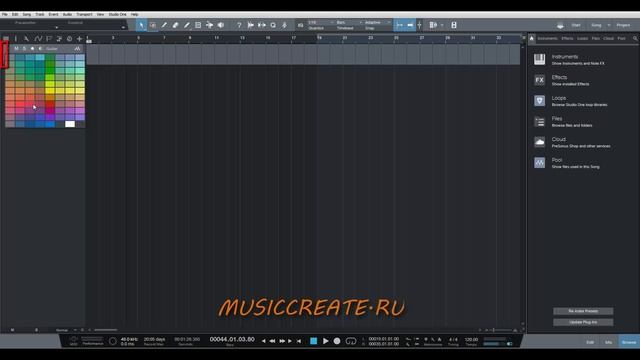The width and height of the screenshot is (640, 360).
Task: Toggle monitor on the Guitar track
Action: point(40,49)
